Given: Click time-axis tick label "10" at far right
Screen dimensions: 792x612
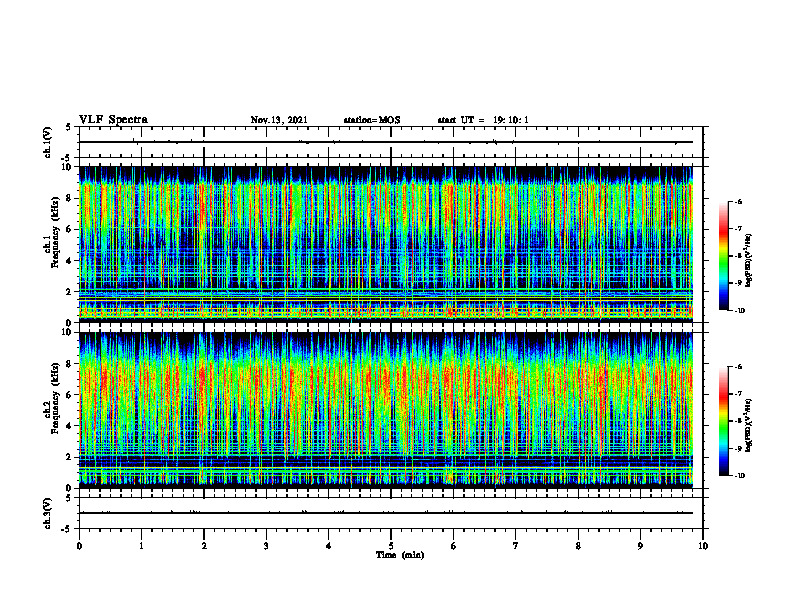Looking at the screenshot, I should click(x=703, y=546).
